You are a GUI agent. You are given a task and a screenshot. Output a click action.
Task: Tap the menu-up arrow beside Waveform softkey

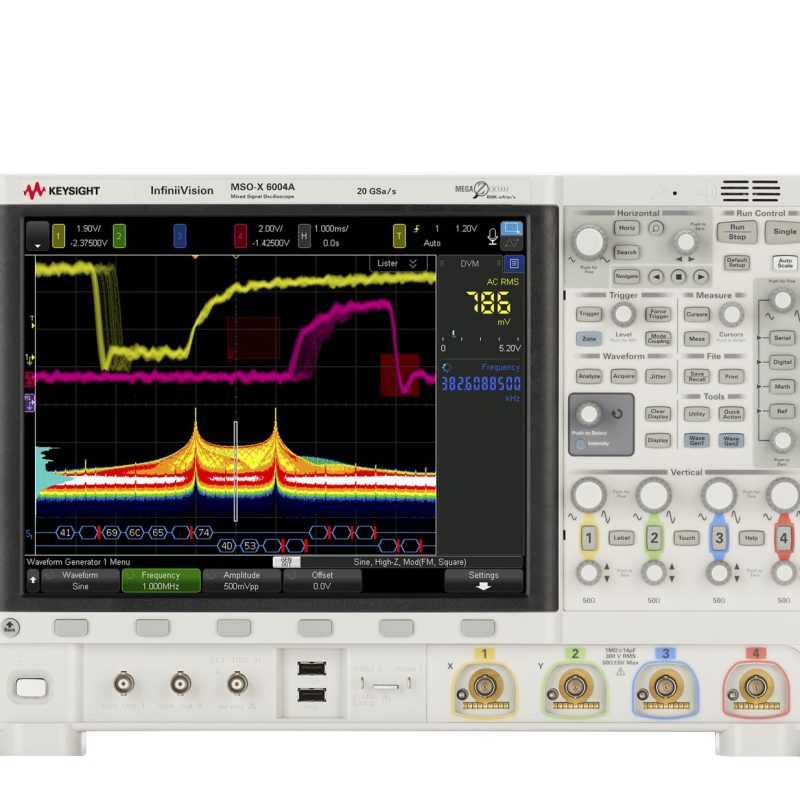[x=33, y=581]
